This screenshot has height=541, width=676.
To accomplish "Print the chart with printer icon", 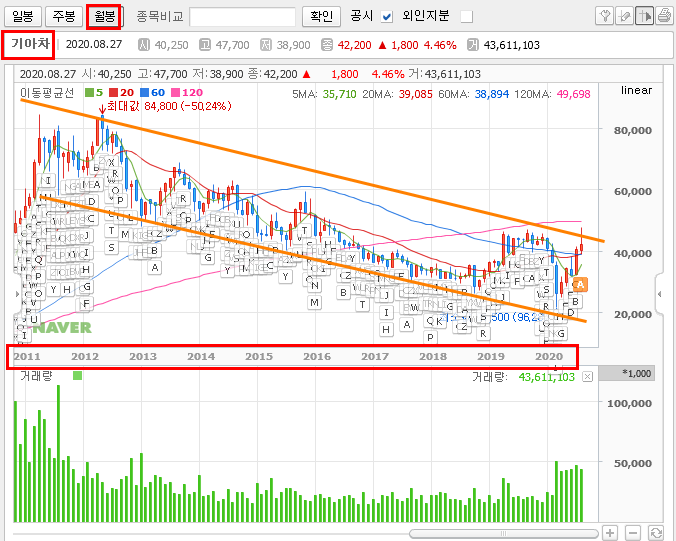I will point(664,16).
